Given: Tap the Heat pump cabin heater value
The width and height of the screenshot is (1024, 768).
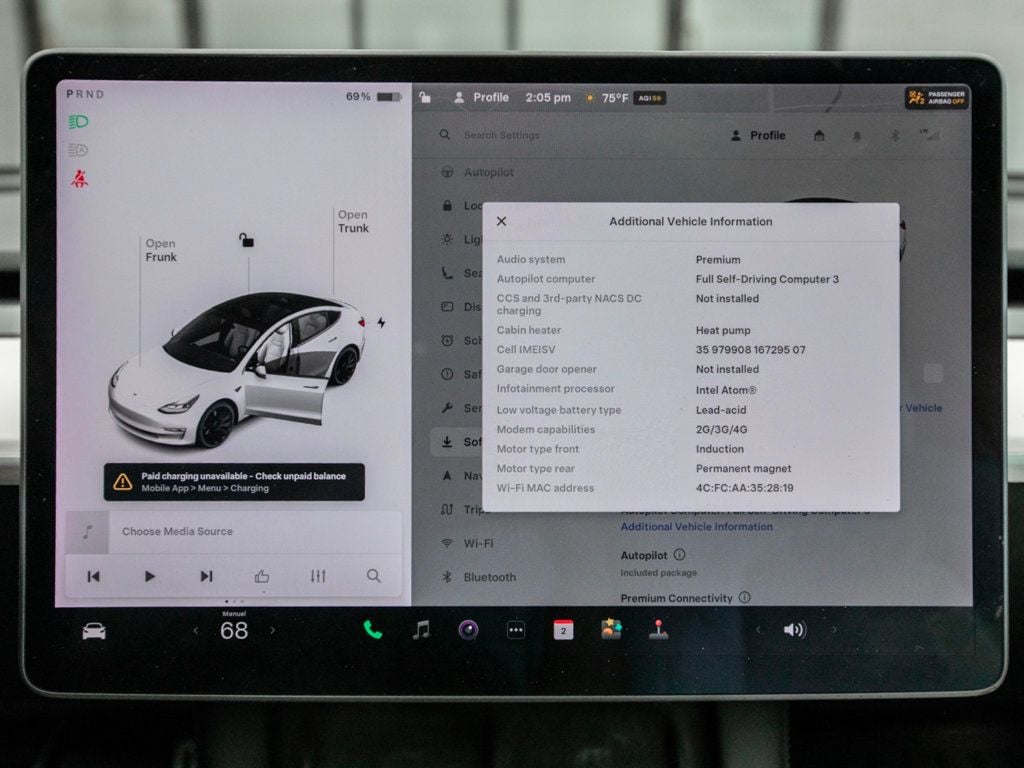Looking at the screenshot, I should click(723, 330).
